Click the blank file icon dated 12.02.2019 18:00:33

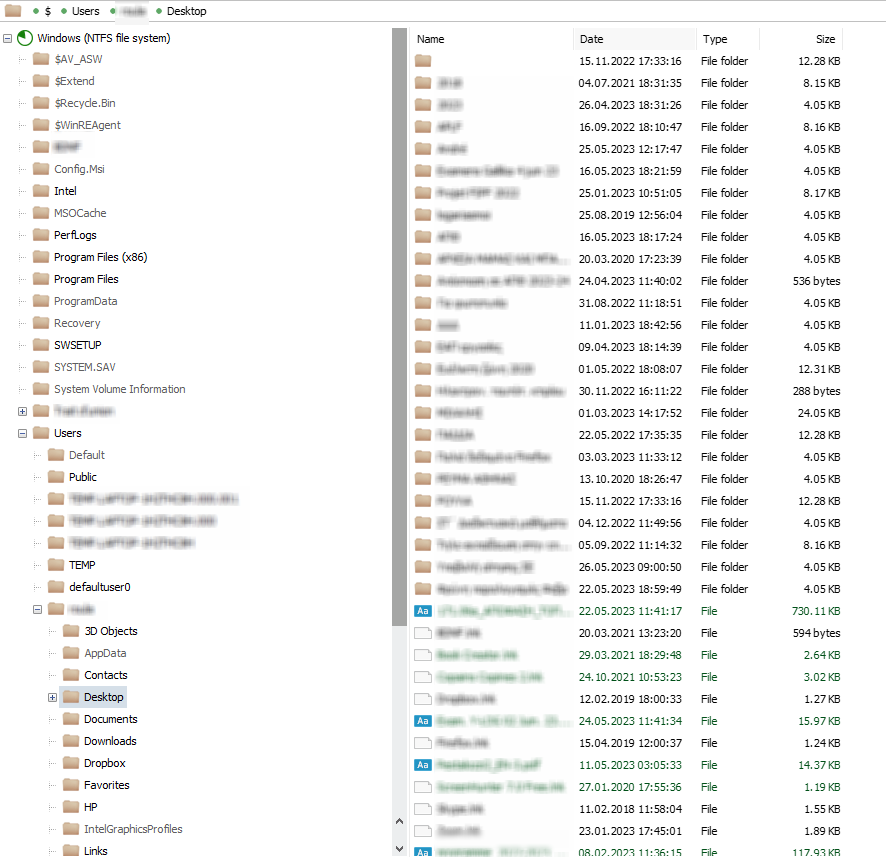pos(423,699)
